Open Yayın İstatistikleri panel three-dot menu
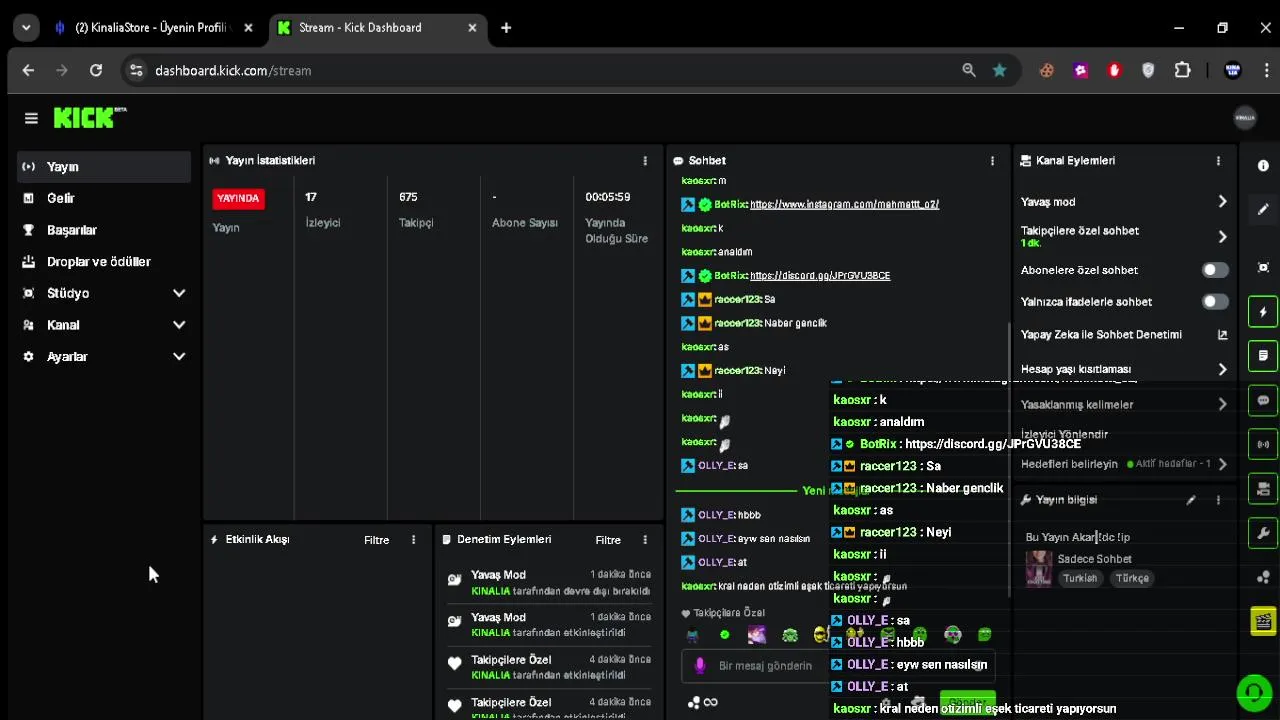 645,160
